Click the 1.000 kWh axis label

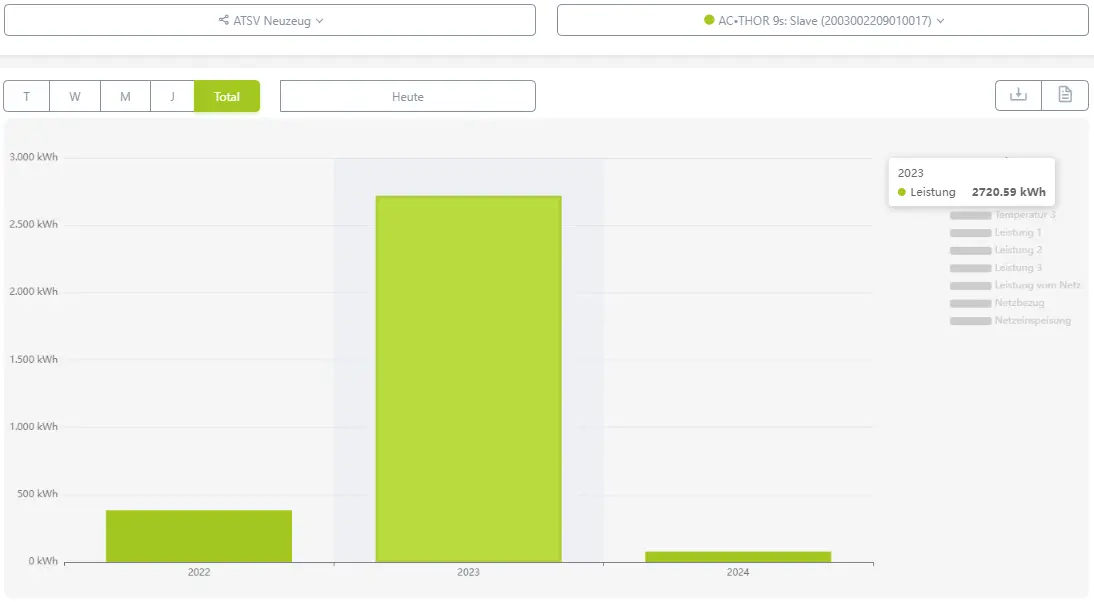point(33,426)
